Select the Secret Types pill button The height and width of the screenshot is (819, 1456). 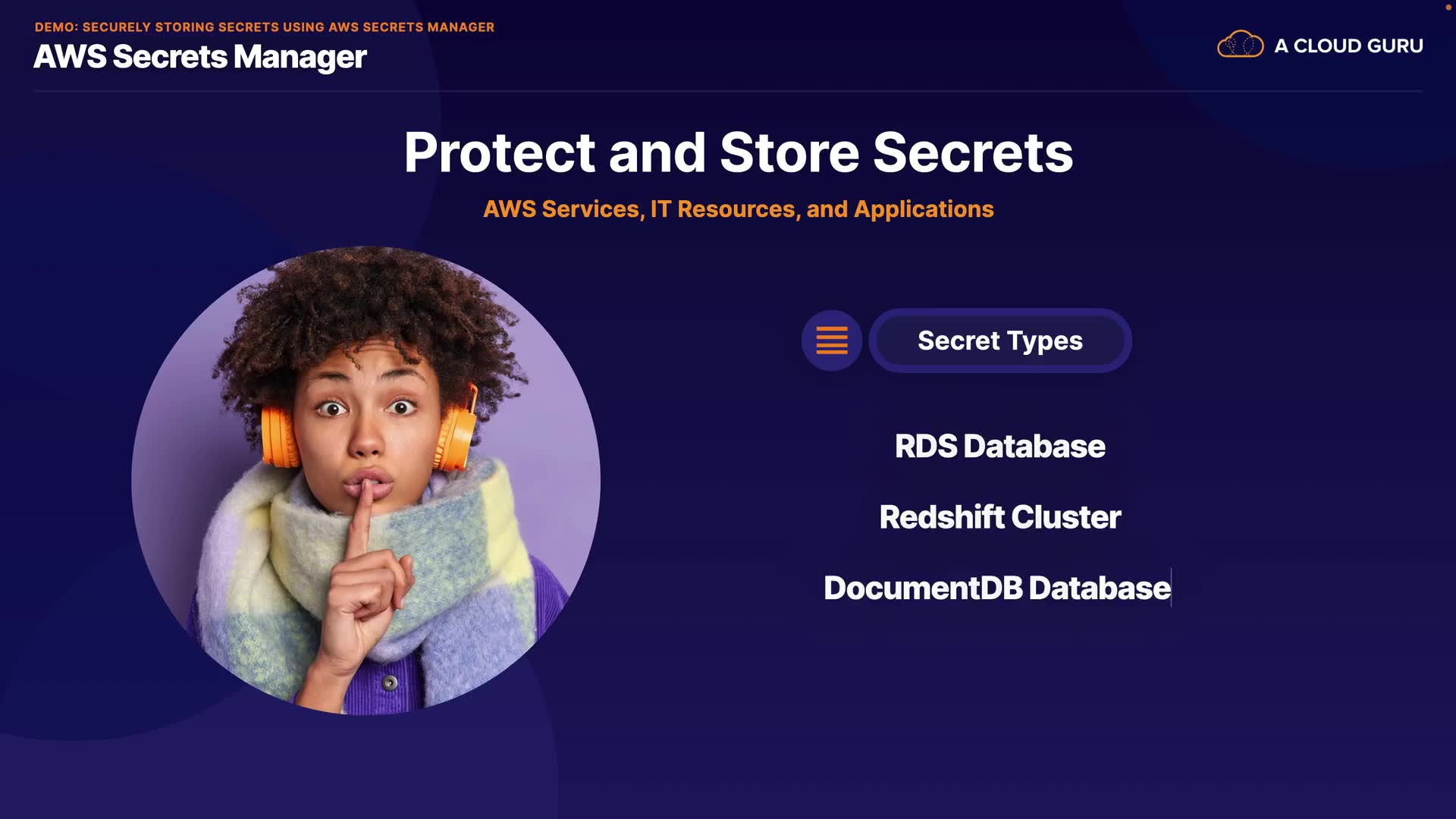1000,340
